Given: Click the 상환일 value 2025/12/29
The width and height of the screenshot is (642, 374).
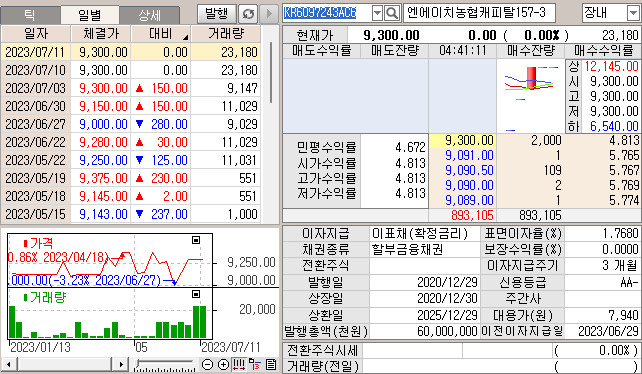Looking at the screenshot, I should point(447,315).
